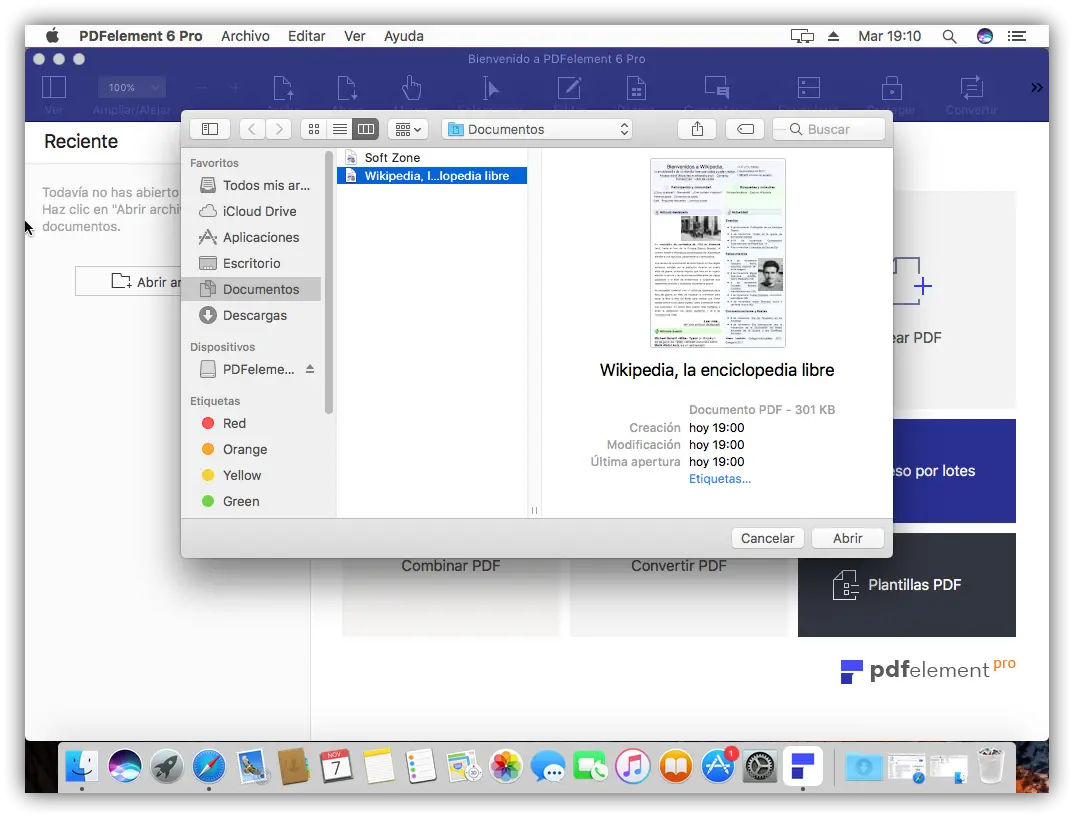1074x818 pixels.
Task: Click the hand Mover tool icon
Action: coord(411,88)
